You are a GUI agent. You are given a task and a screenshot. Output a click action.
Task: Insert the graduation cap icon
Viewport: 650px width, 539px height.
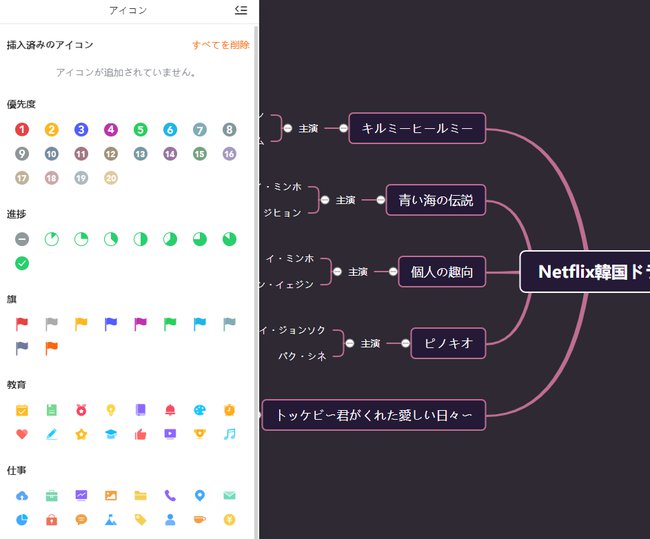tap(111, 434)
